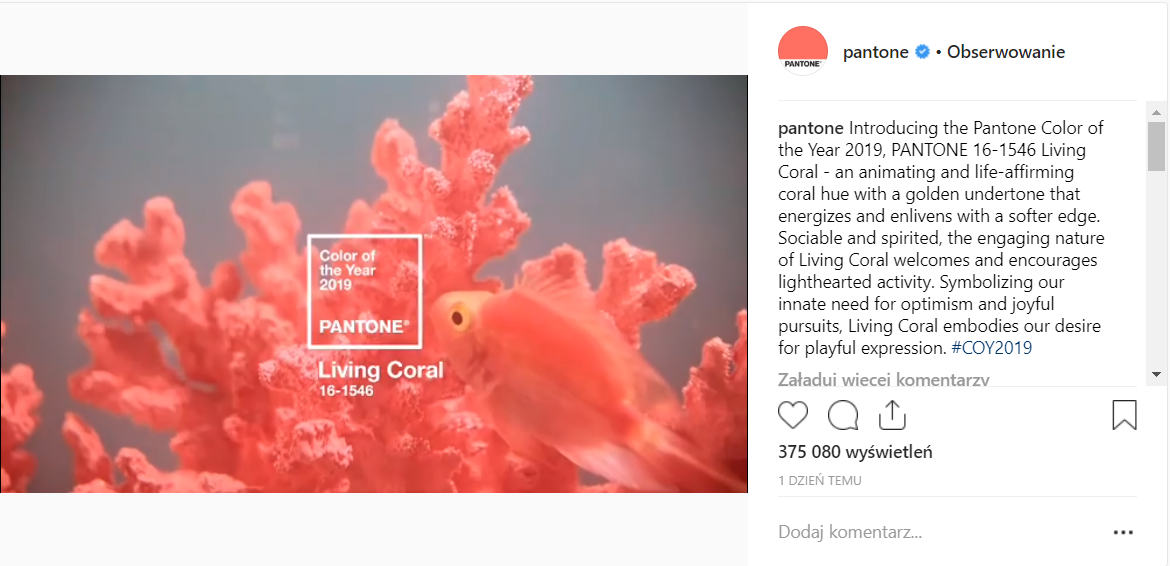1170x566 pixels.
Task: Load more comments via Załaduj więcej komentarzy
Action: [883, 380]
